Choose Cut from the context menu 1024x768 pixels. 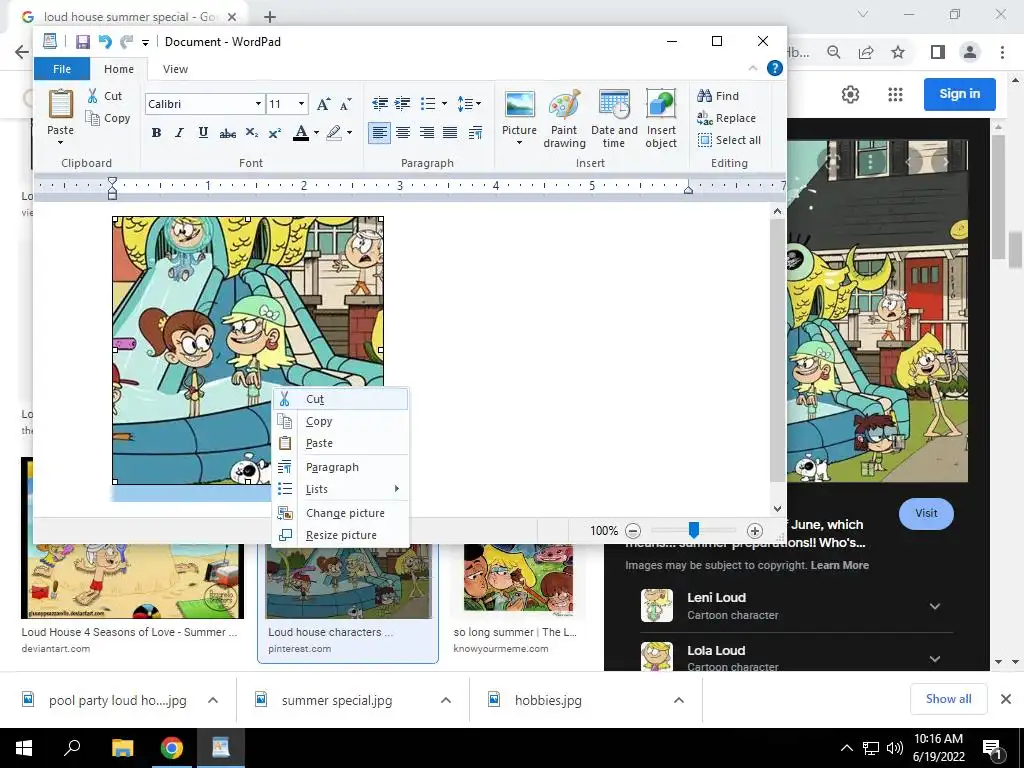tap(340, 399)
